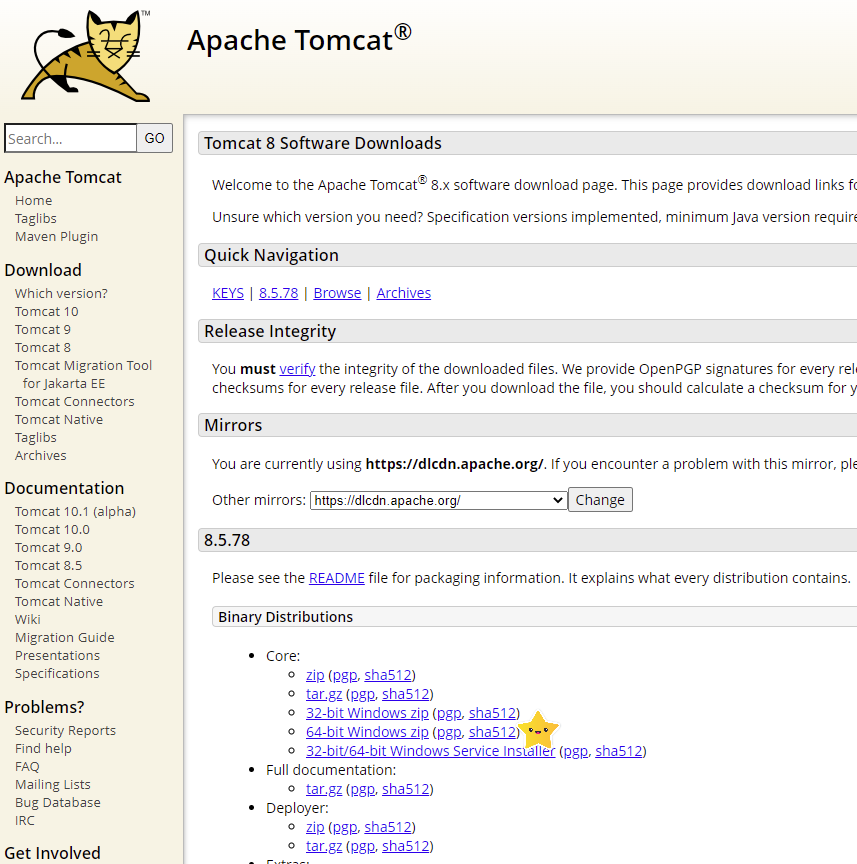857x864 pixels.
Task: Open pgp signature for 32-bit Windows zip
Action: (449, 713)
